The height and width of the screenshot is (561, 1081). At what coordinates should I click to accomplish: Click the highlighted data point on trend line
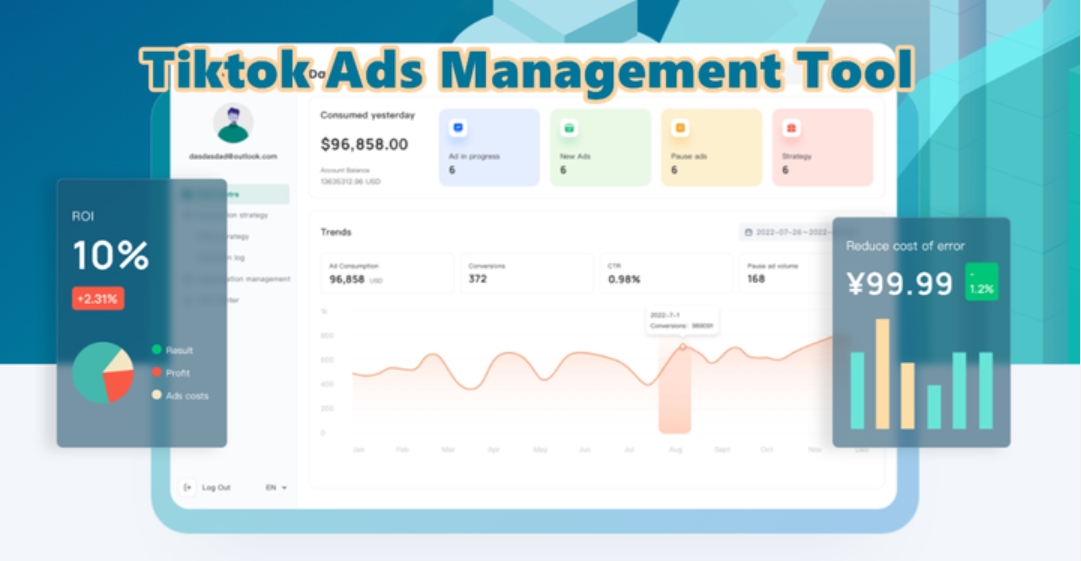tap(683, 347)
